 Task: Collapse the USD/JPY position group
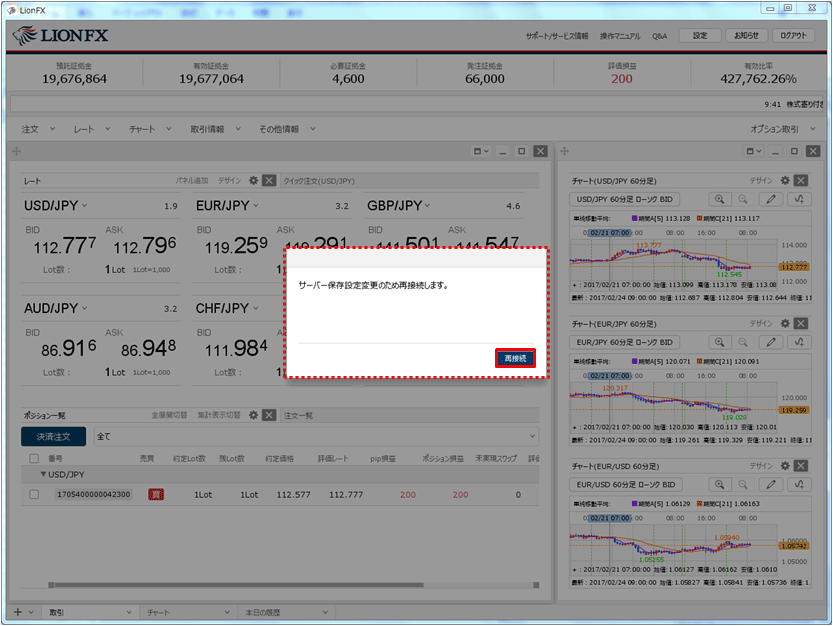[43, 474]
